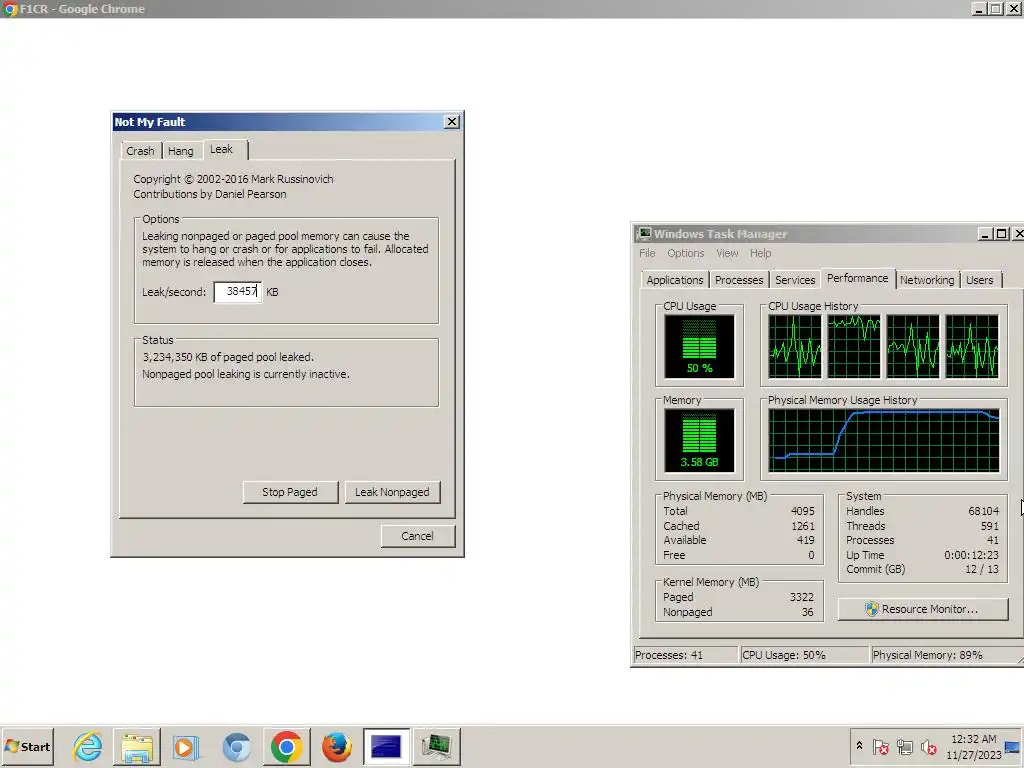Click the shield icon on Resource Monitor

(x=871, y=609)
